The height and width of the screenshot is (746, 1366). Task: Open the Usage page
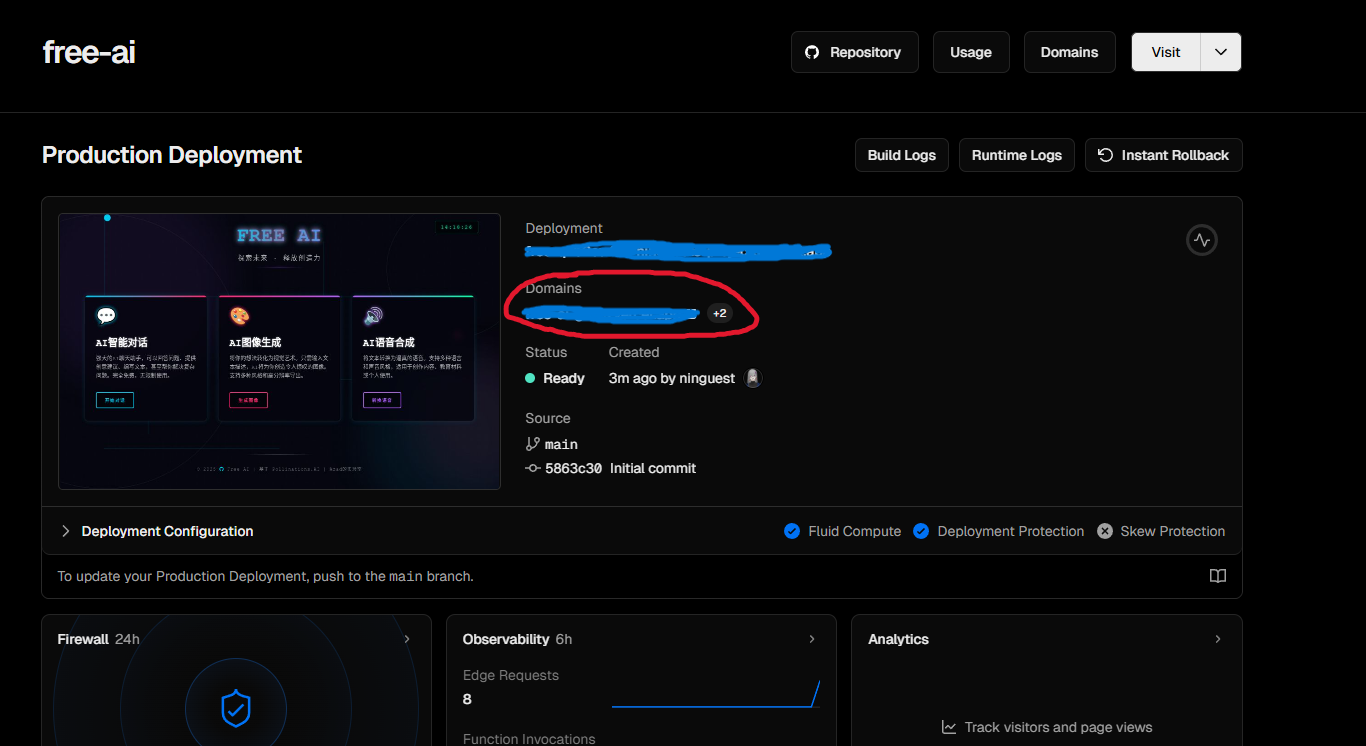pyautogui.click(x=971, y=52)
